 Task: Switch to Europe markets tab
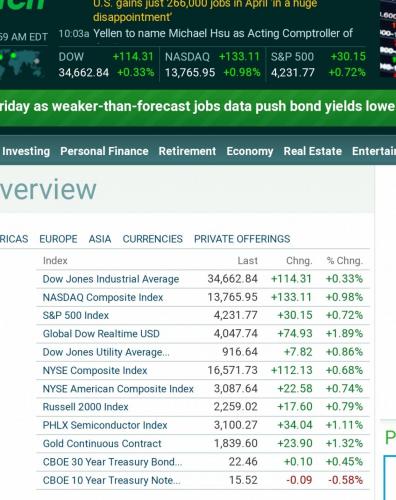point(58,239)
